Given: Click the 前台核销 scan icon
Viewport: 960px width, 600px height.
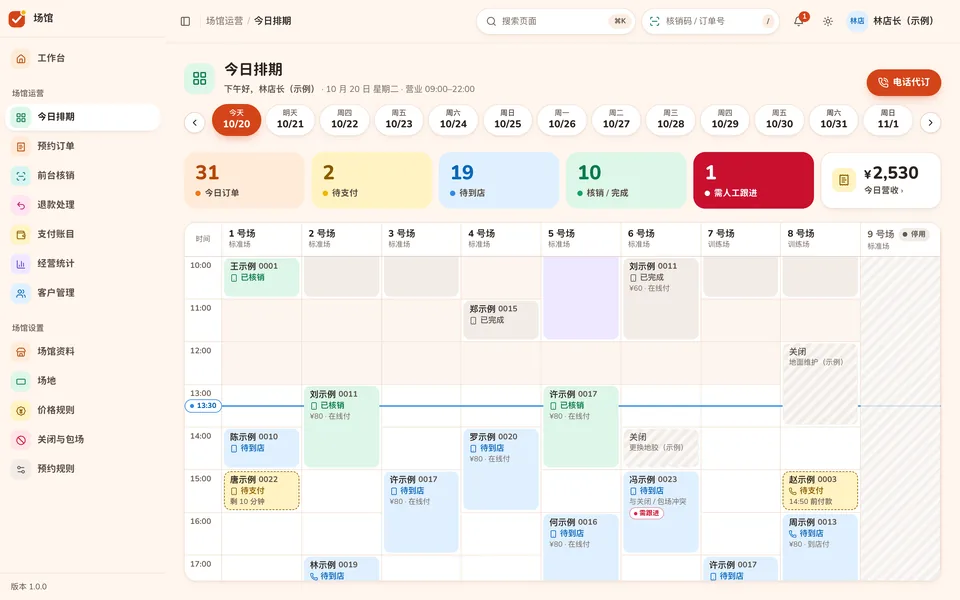Looking at the screenshot, I should 21,176.
